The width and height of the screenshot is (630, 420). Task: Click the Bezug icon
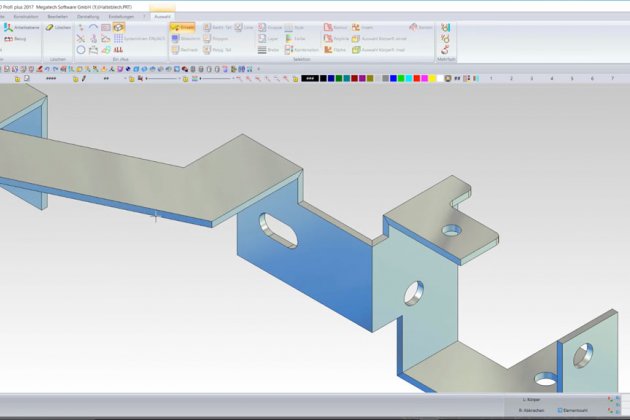[x=16, y=38]
